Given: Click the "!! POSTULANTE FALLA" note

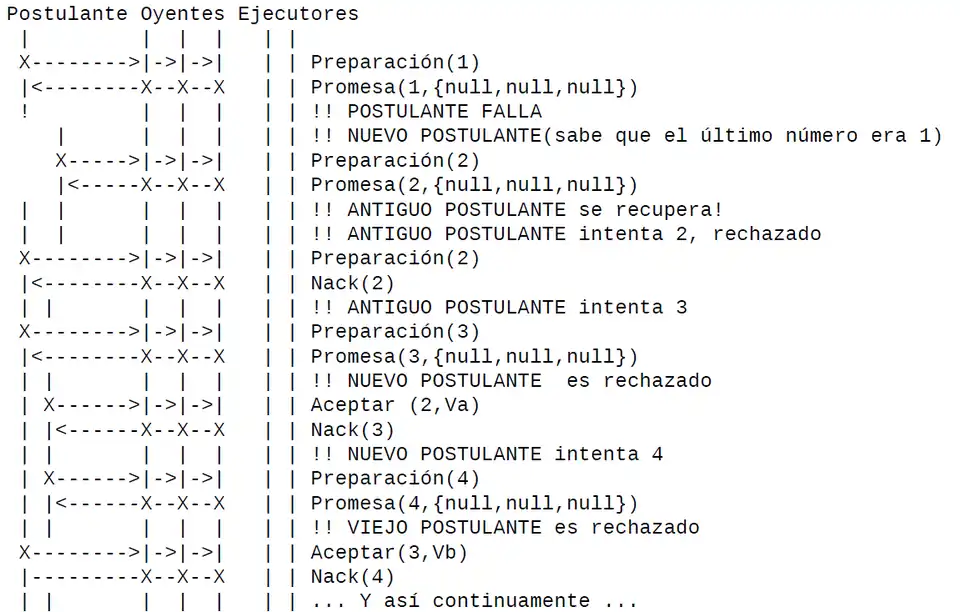Looking at the screenshot, I should pos(426,111).
